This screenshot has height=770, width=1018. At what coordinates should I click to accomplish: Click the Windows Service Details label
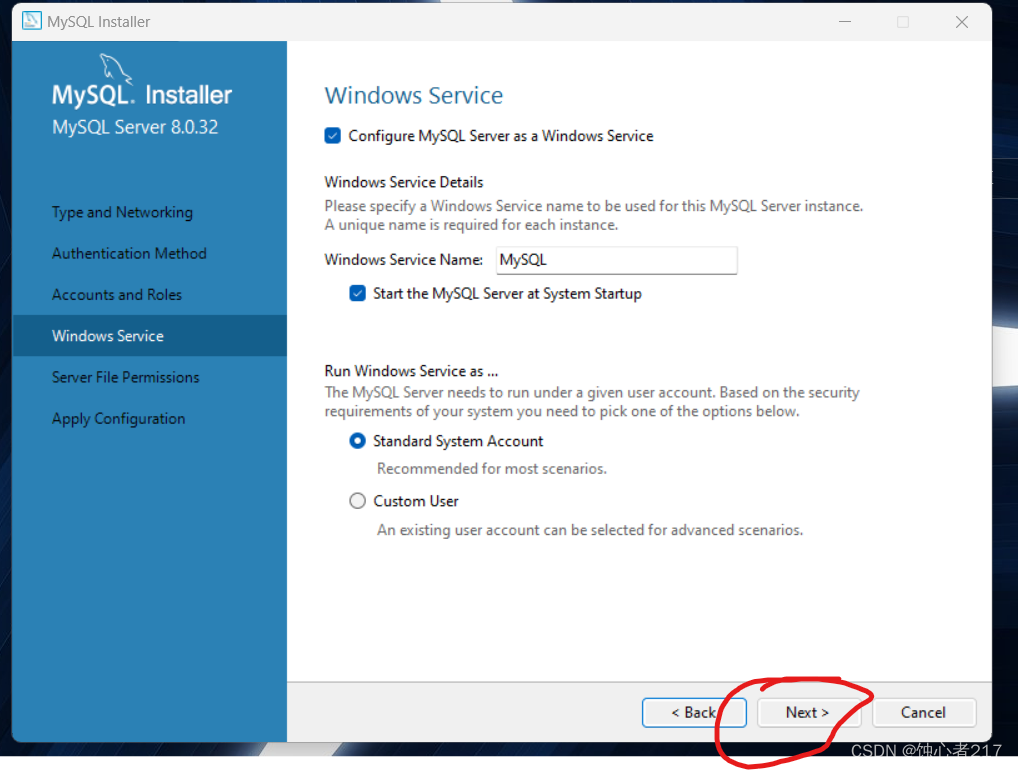(404, 182)
